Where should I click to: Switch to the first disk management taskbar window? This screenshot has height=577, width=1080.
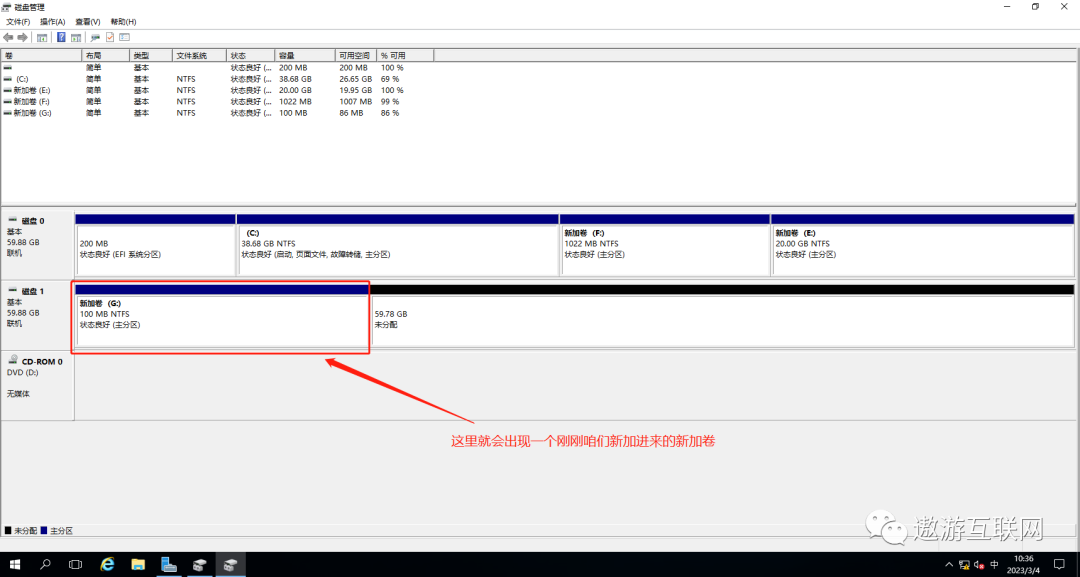[x=200, y=565]
